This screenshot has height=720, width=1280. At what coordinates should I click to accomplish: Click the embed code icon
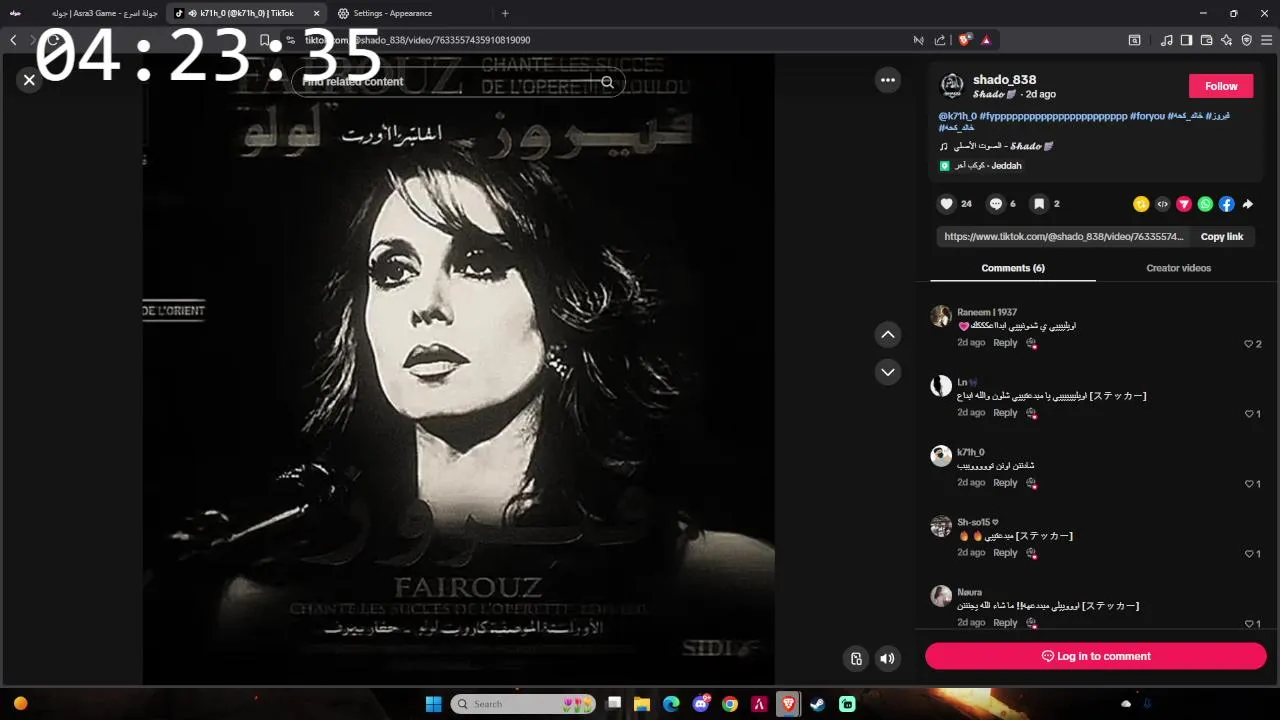1162,204
